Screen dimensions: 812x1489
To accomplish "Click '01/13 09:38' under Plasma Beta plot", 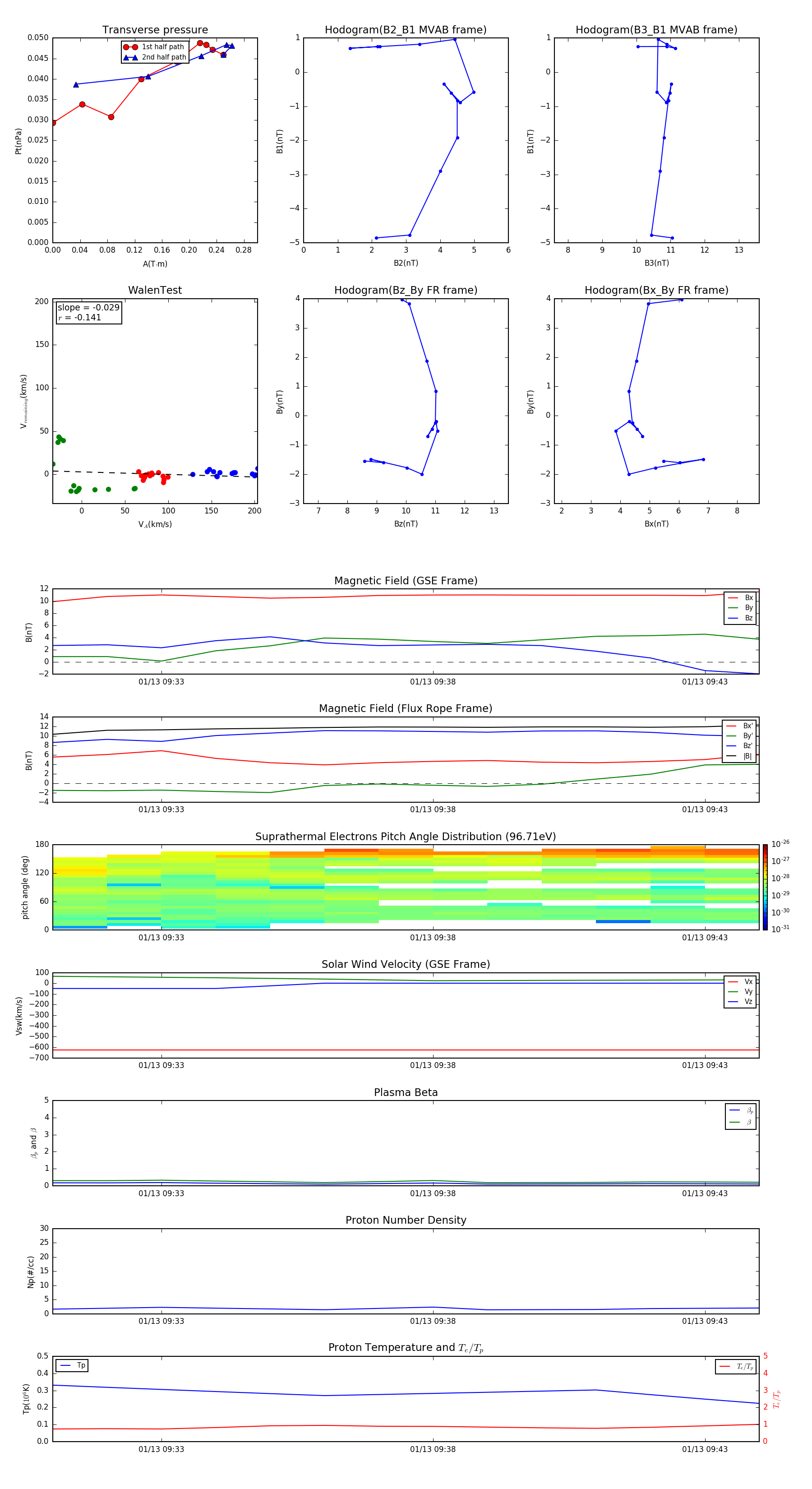I will (433, 1193).
